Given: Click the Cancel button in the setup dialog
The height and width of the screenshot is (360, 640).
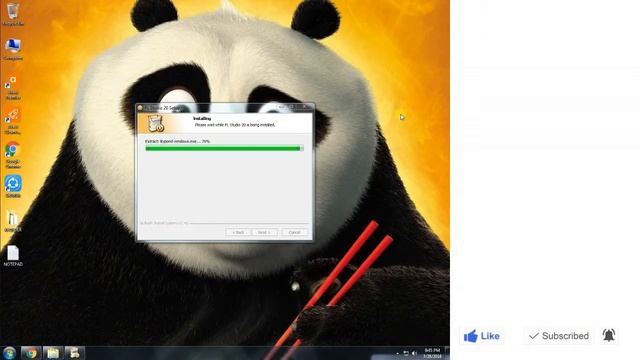Looking at the screenshot, I should 294,232.
